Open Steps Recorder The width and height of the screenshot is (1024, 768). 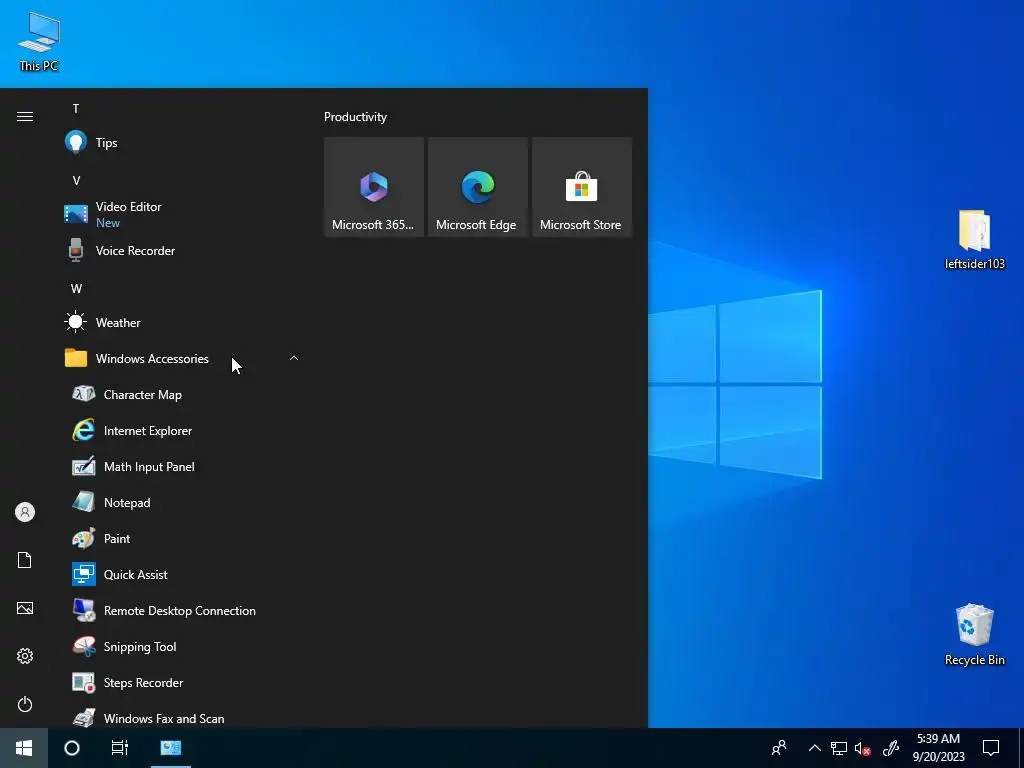(x=181, y=682)
